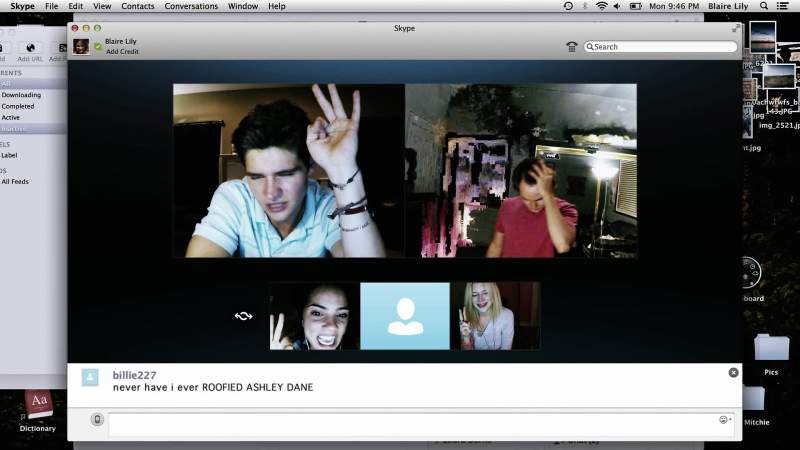The height and width of the screenshot is (450, 800).
Task: Click the green online status indicator
Action: pyautogui.click(x=98, y=46)
